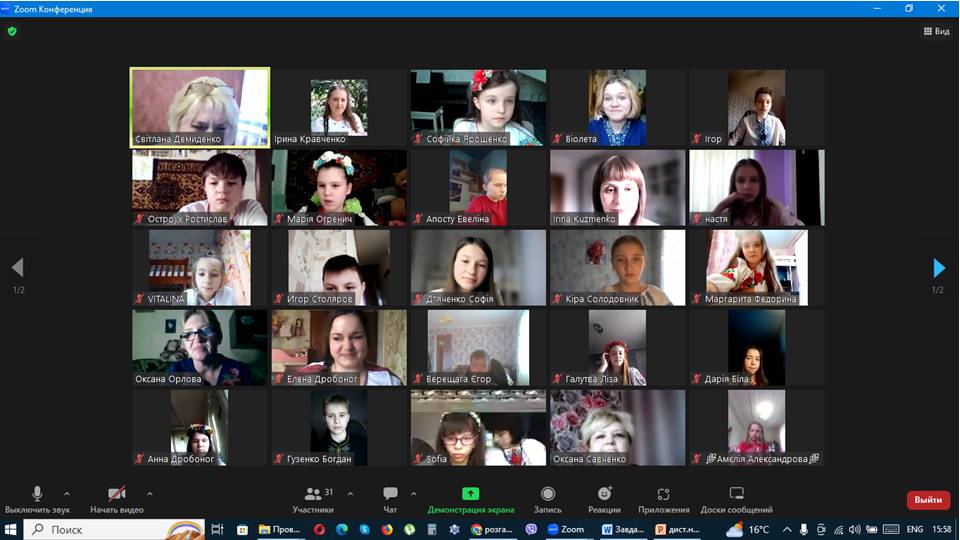Image resolution: width=960 pixels, height=540 pixels.
Task: Go to previous gallery page with left arrow
Action: click(17, 268)
